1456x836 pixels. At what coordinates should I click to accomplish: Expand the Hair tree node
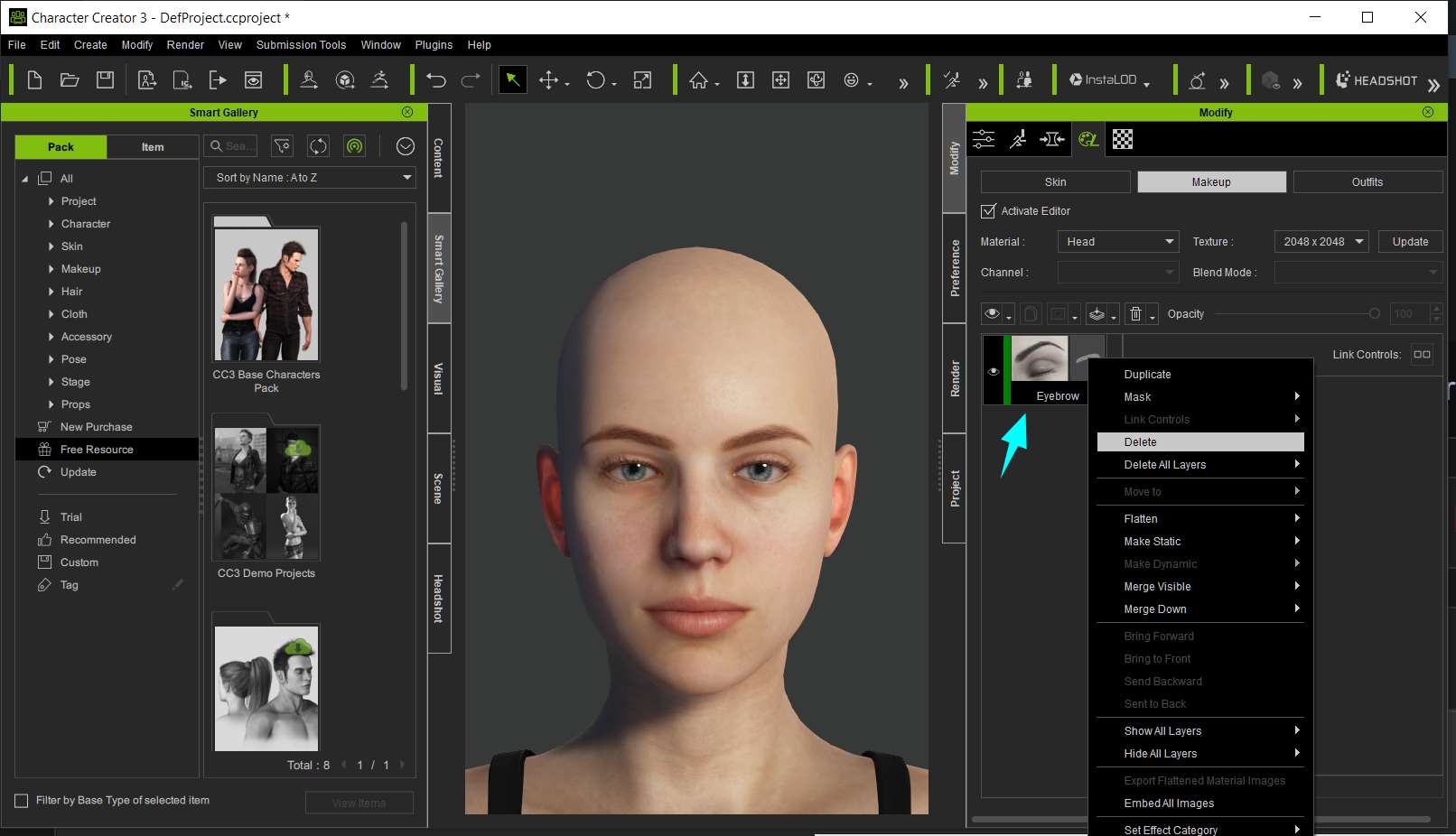(x=51, y=292)
